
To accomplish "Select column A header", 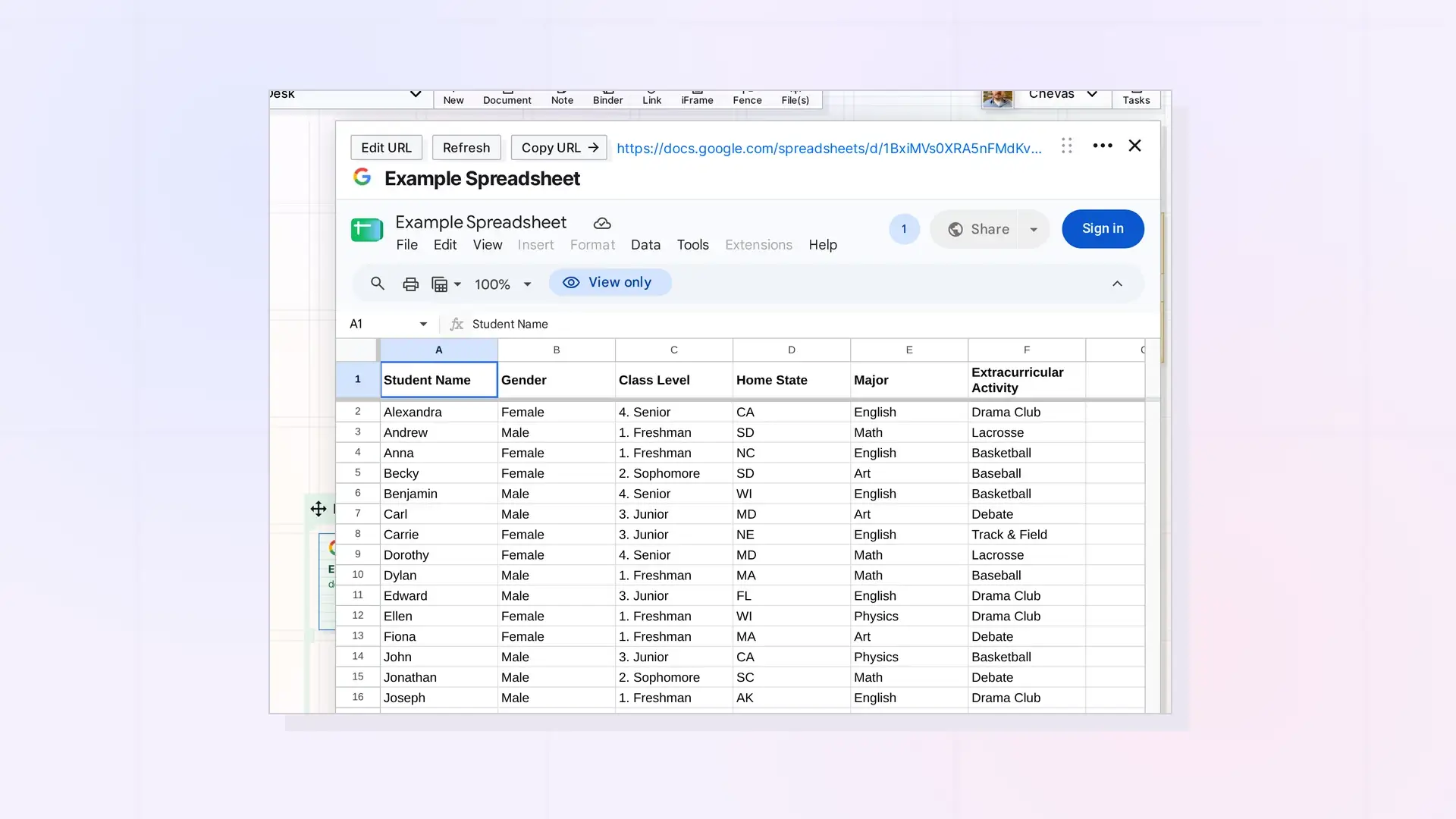I will pos(439,350).
